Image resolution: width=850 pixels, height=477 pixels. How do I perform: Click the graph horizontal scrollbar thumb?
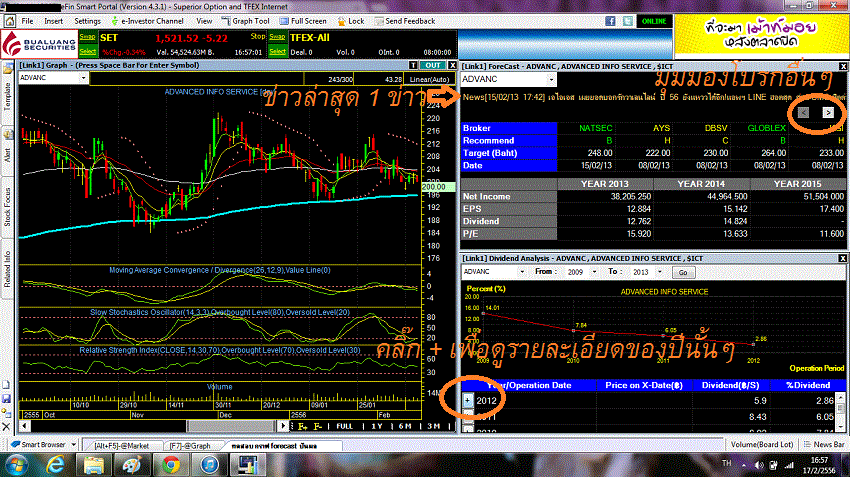[231, 426]
